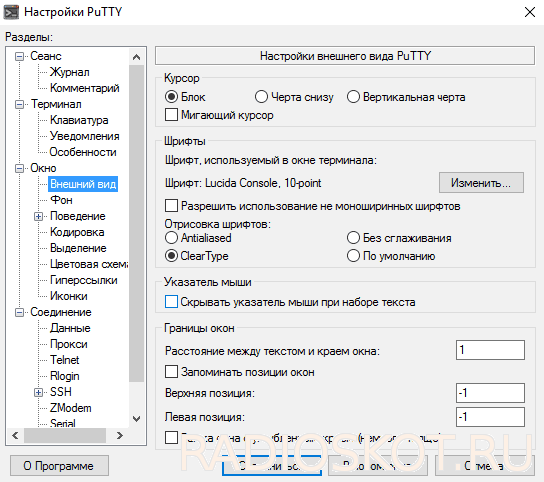
Task: Click the horizontal scrollbar thumb in tree
Action: (65, 436)
